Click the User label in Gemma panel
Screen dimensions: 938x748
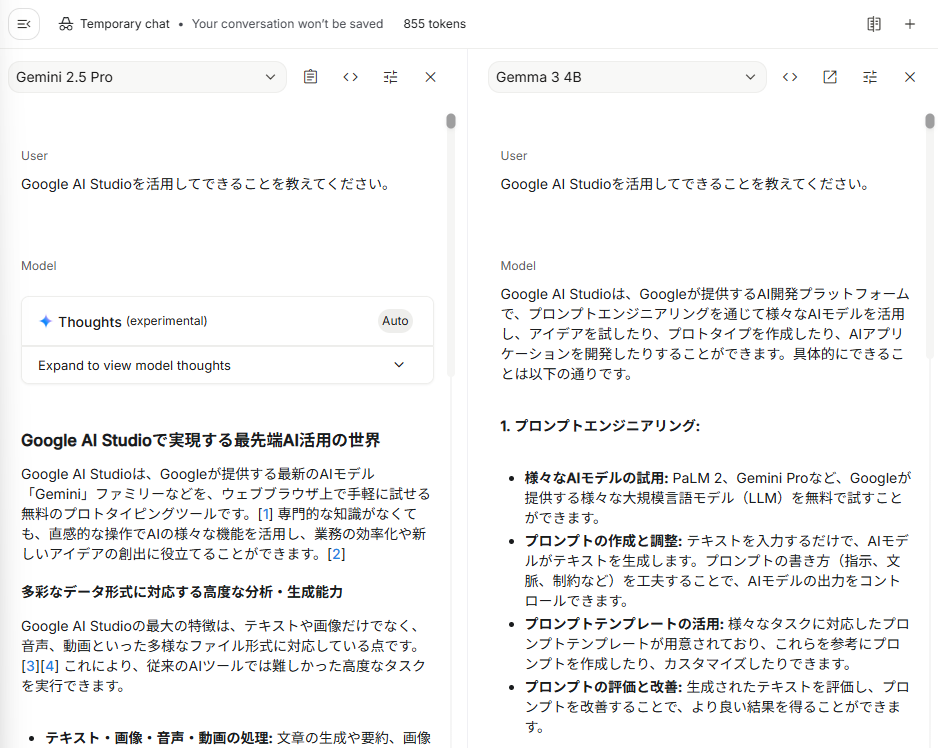click(514, 156)
